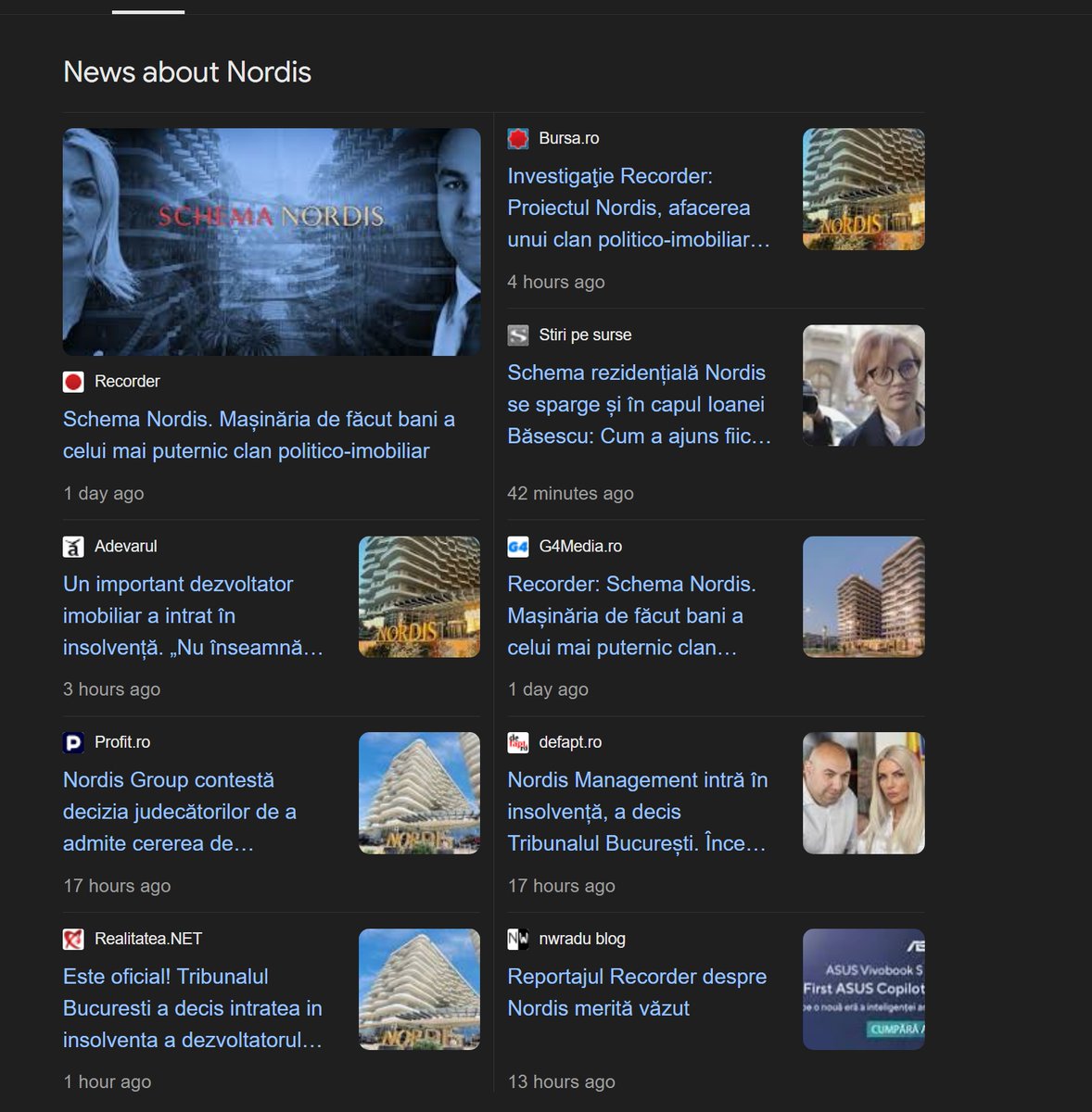Image resolution: width=1092 pixels, height=1112 pixels.
Task: Open the defapt.ro article thumbnail
Action: 864,793
